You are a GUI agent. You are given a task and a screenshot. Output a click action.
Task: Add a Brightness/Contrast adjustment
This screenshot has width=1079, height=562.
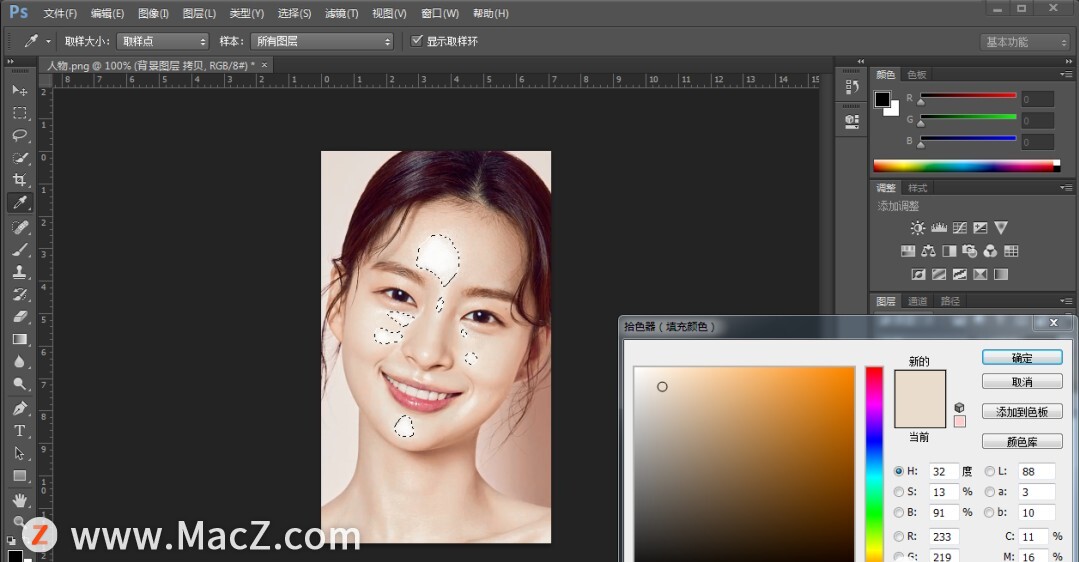918,228
